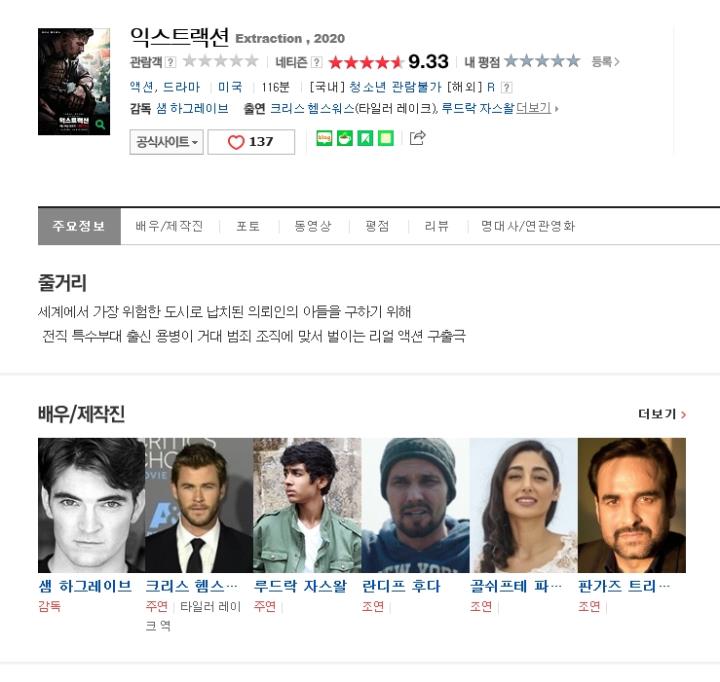Open the 동영상 tab
The width and height of the screenshot is (720, 682).
313,226
